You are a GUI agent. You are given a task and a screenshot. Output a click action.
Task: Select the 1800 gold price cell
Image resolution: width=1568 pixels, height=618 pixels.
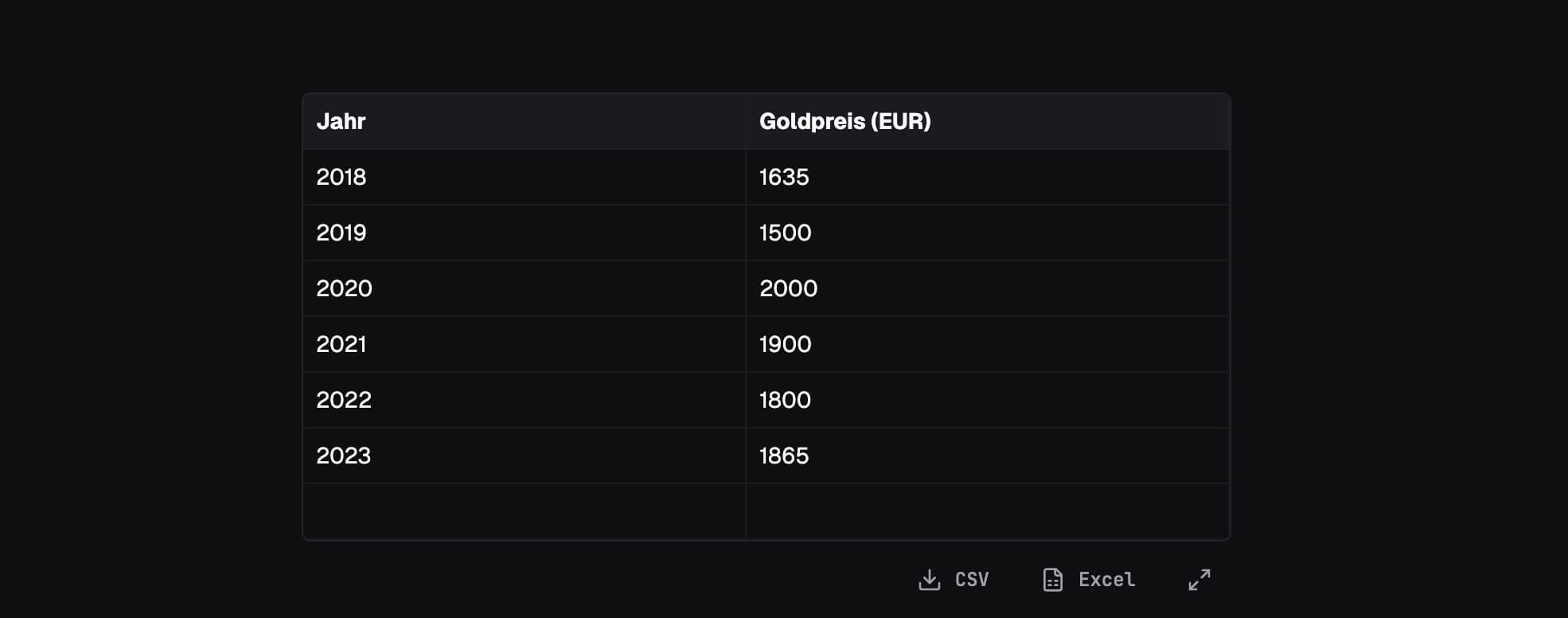[988, 400]
